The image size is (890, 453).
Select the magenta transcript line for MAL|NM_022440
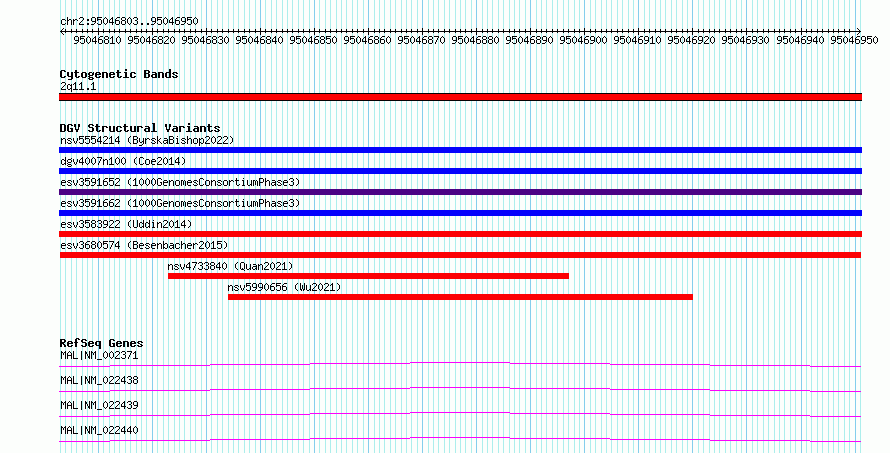(460, 439)
